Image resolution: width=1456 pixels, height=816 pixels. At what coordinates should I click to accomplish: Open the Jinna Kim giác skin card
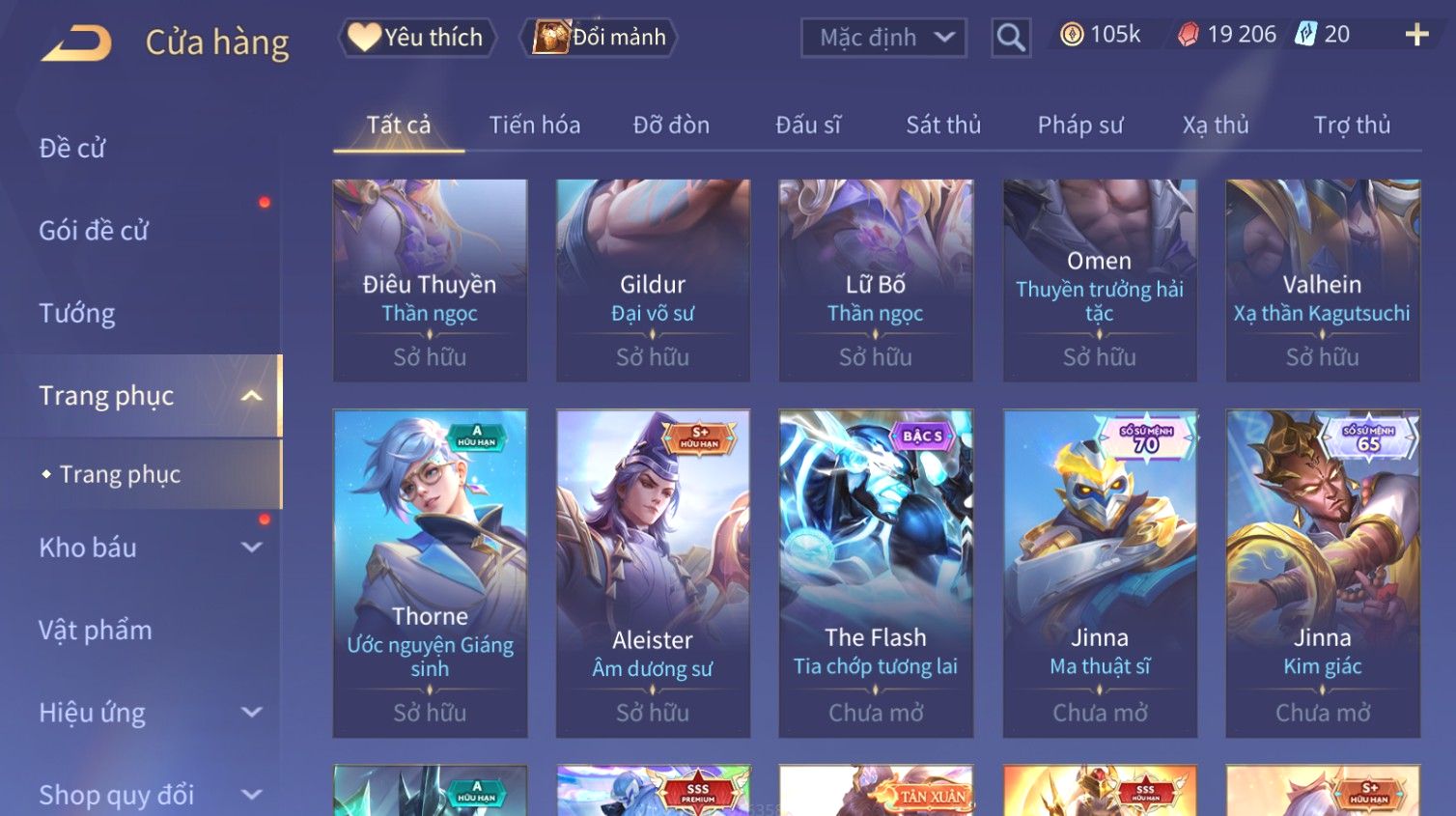[x=1323, y=574]
